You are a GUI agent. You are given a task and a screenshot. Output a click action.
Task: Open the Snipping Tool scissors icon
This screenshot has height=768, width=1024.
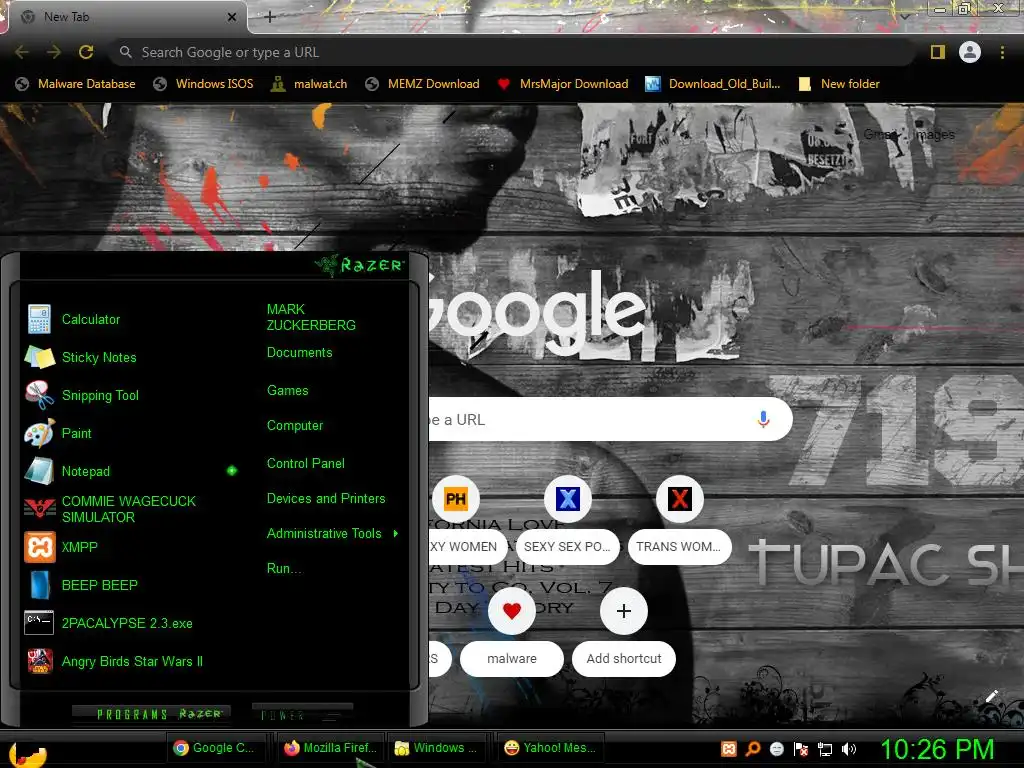point(39,395)
